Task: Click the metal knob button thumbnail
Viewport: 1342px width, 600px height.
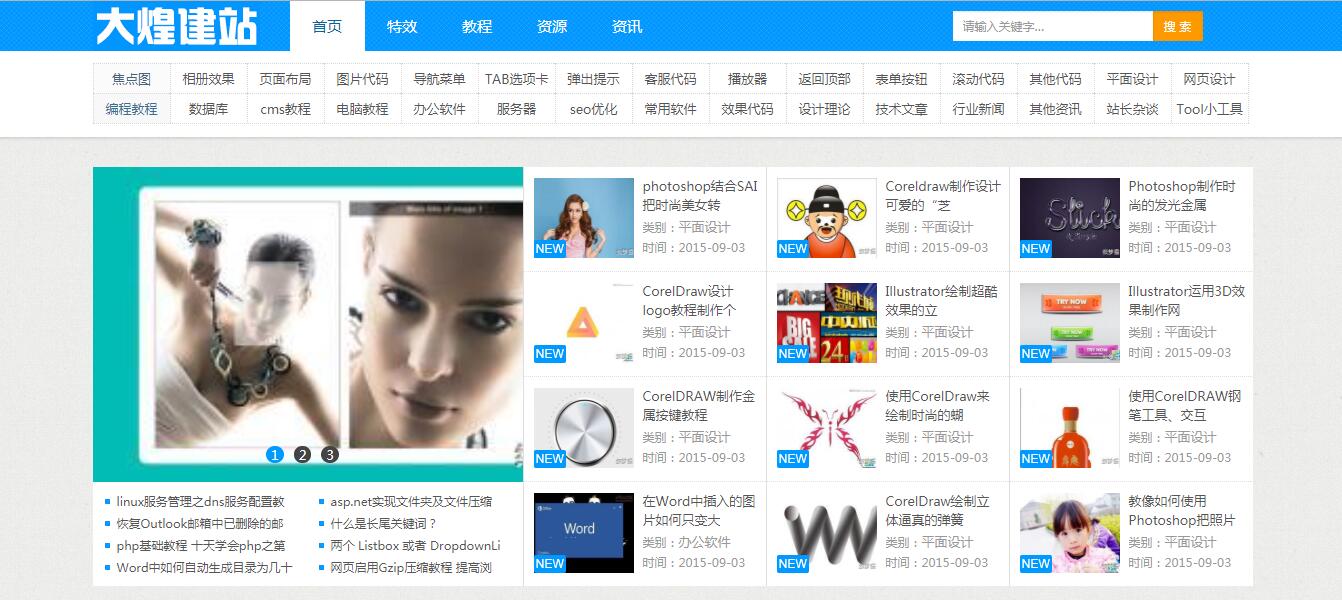Action: pos(583,427)
